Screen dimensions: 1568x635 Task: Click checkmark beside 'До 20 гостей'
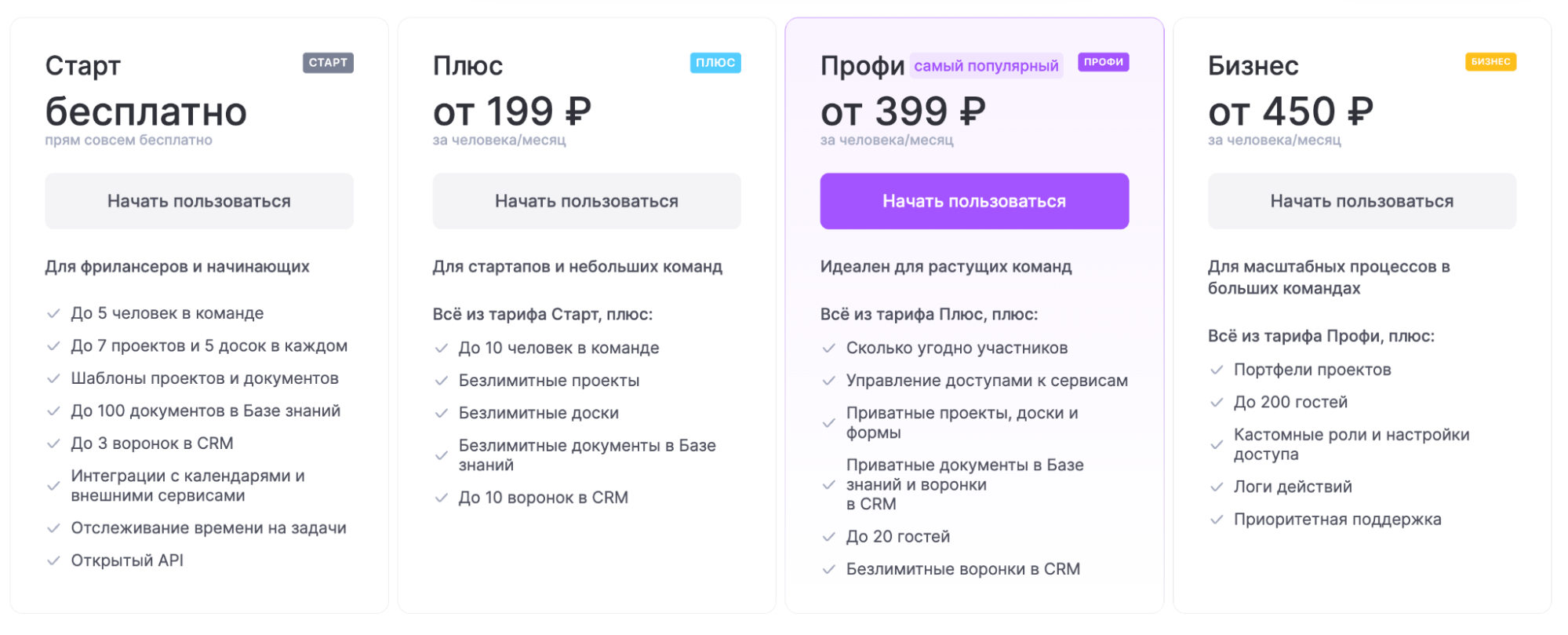829,537
